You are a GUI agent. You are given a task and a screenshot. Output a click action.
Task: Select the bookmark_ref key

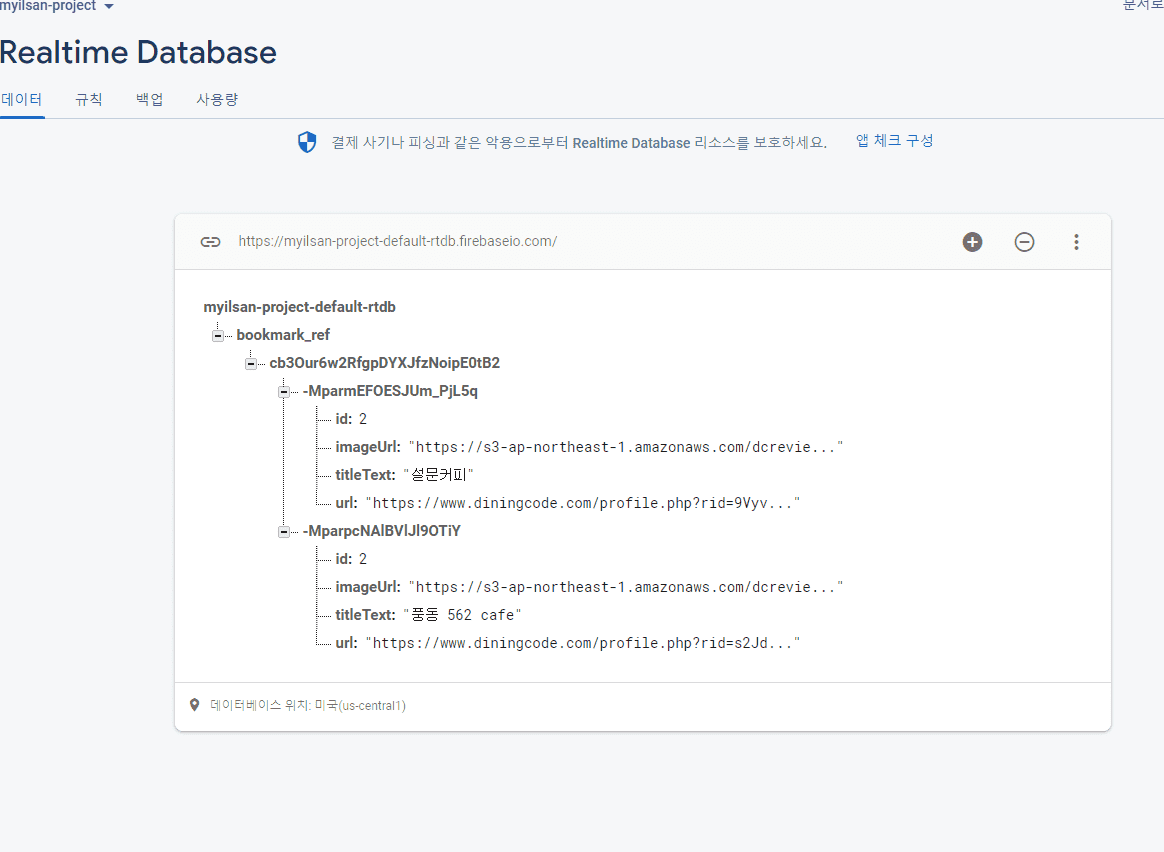(x=283, y=335)
